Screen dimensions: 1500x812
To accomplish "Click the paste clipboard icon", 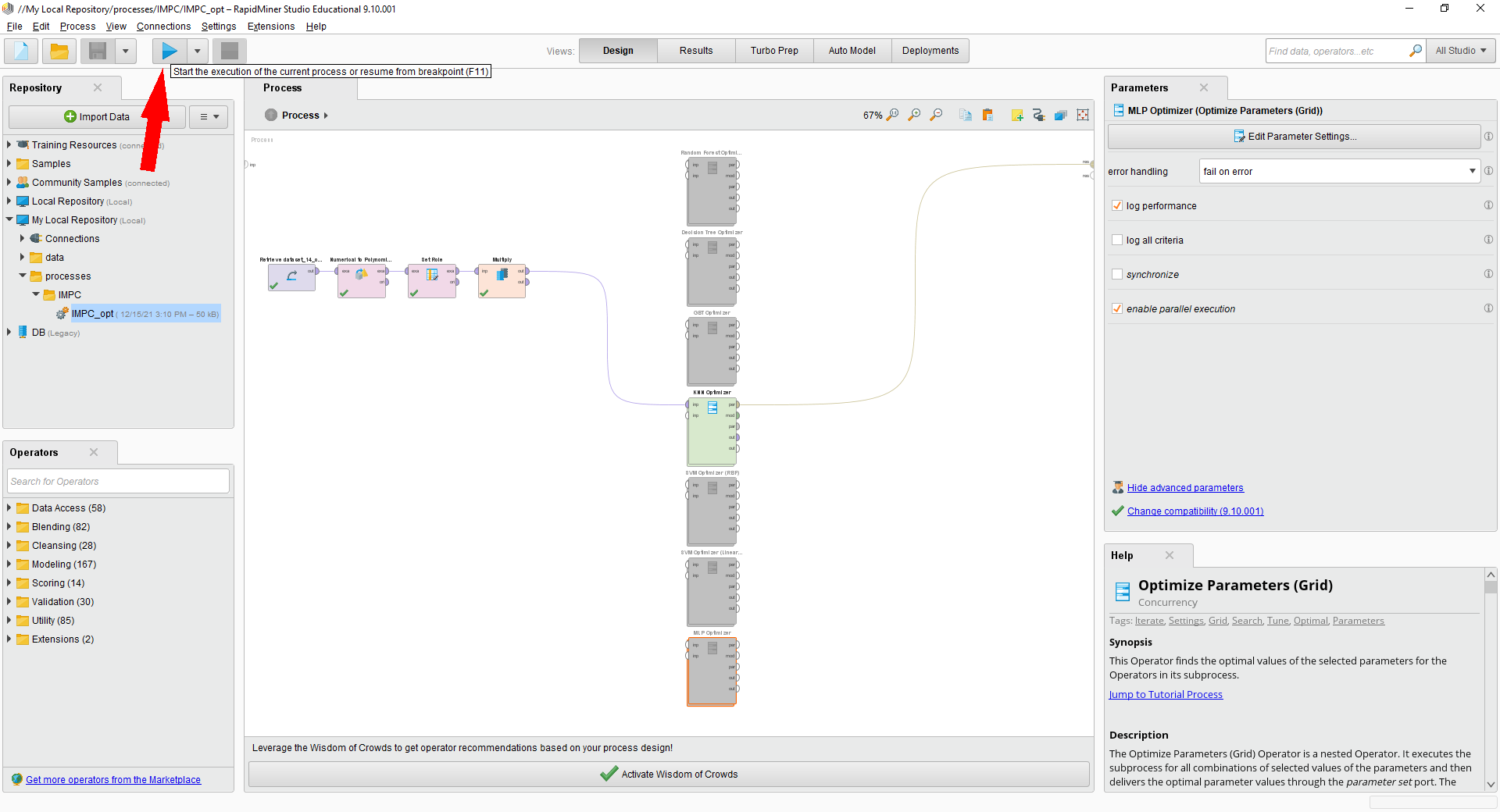I will pos(987,115).
